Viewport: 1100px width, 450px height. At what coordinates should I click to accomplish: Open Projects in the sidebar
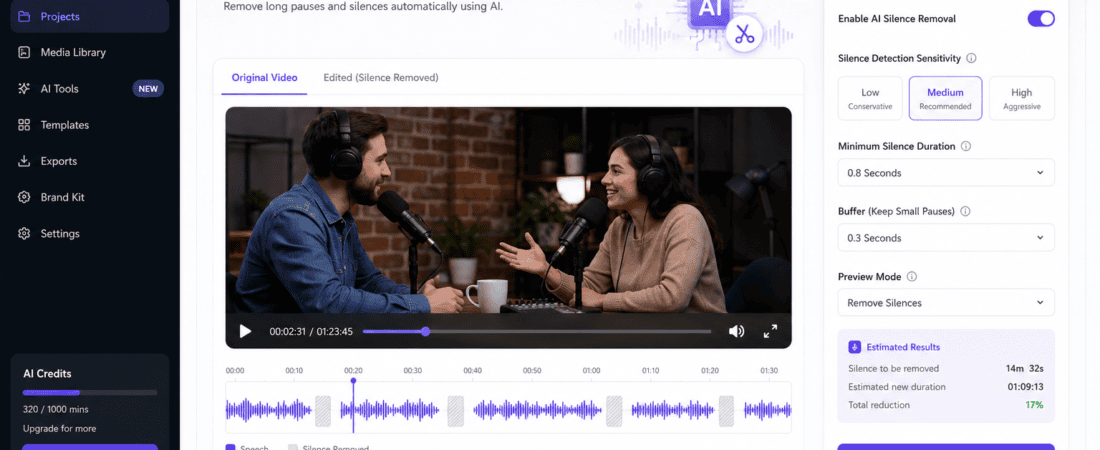pyautogui.click(x=90, y=16)
